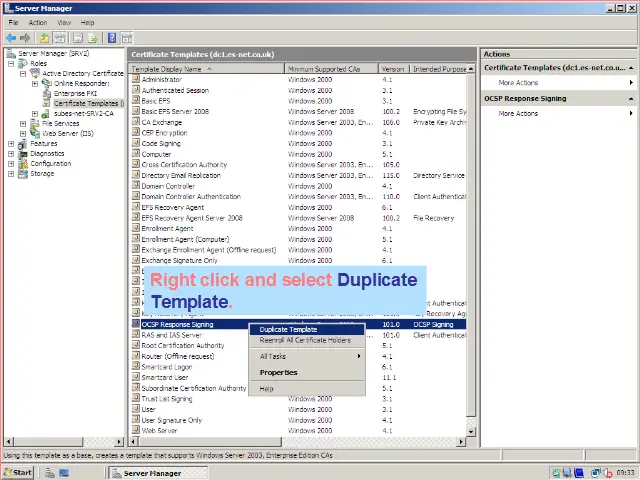The width and height of the screenshot is (640, 480).
Task: Click the blue Back arrow in toolbar
Action: [11, 38]
